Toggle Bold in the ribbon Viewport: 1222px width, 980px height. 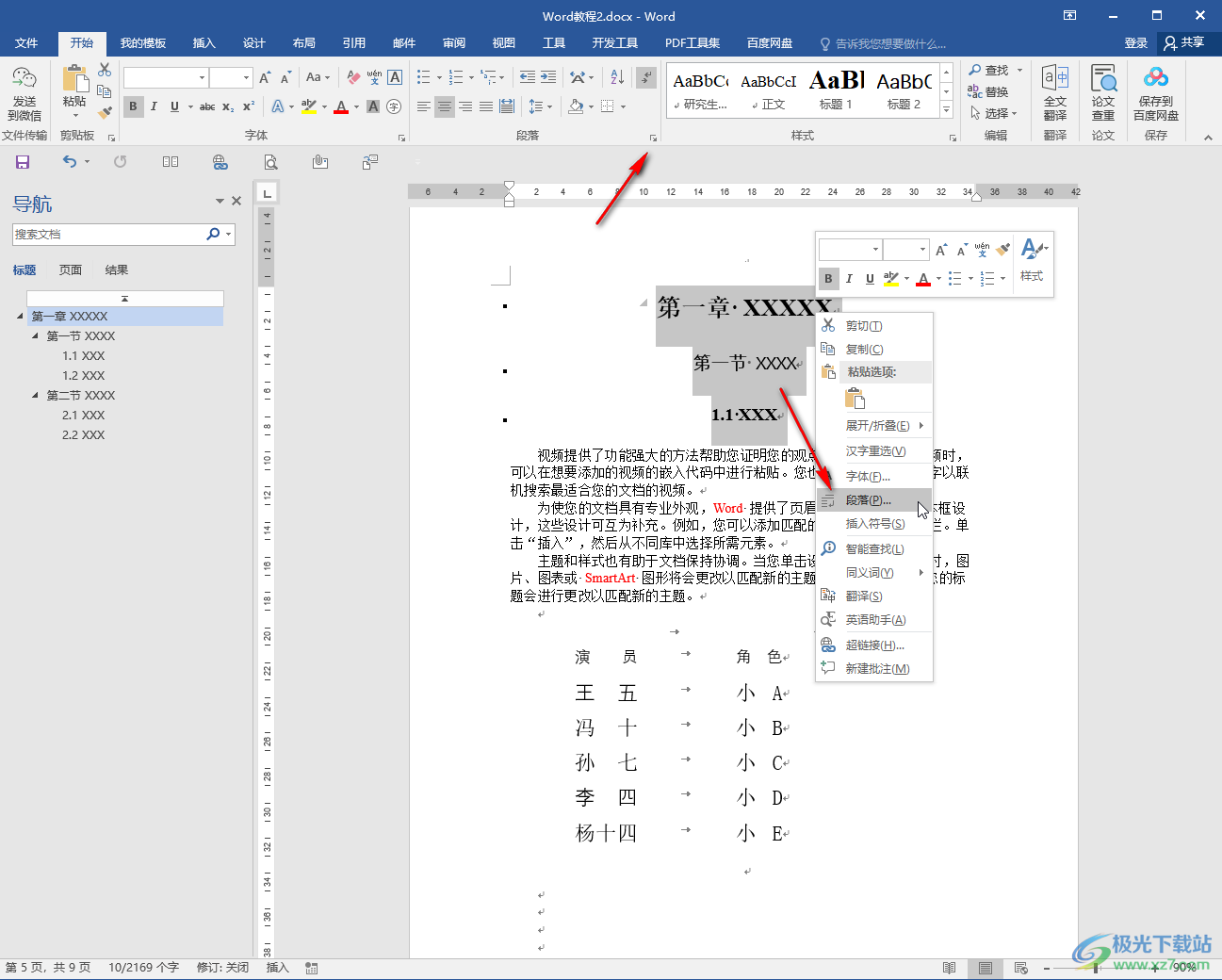point(133,106)
